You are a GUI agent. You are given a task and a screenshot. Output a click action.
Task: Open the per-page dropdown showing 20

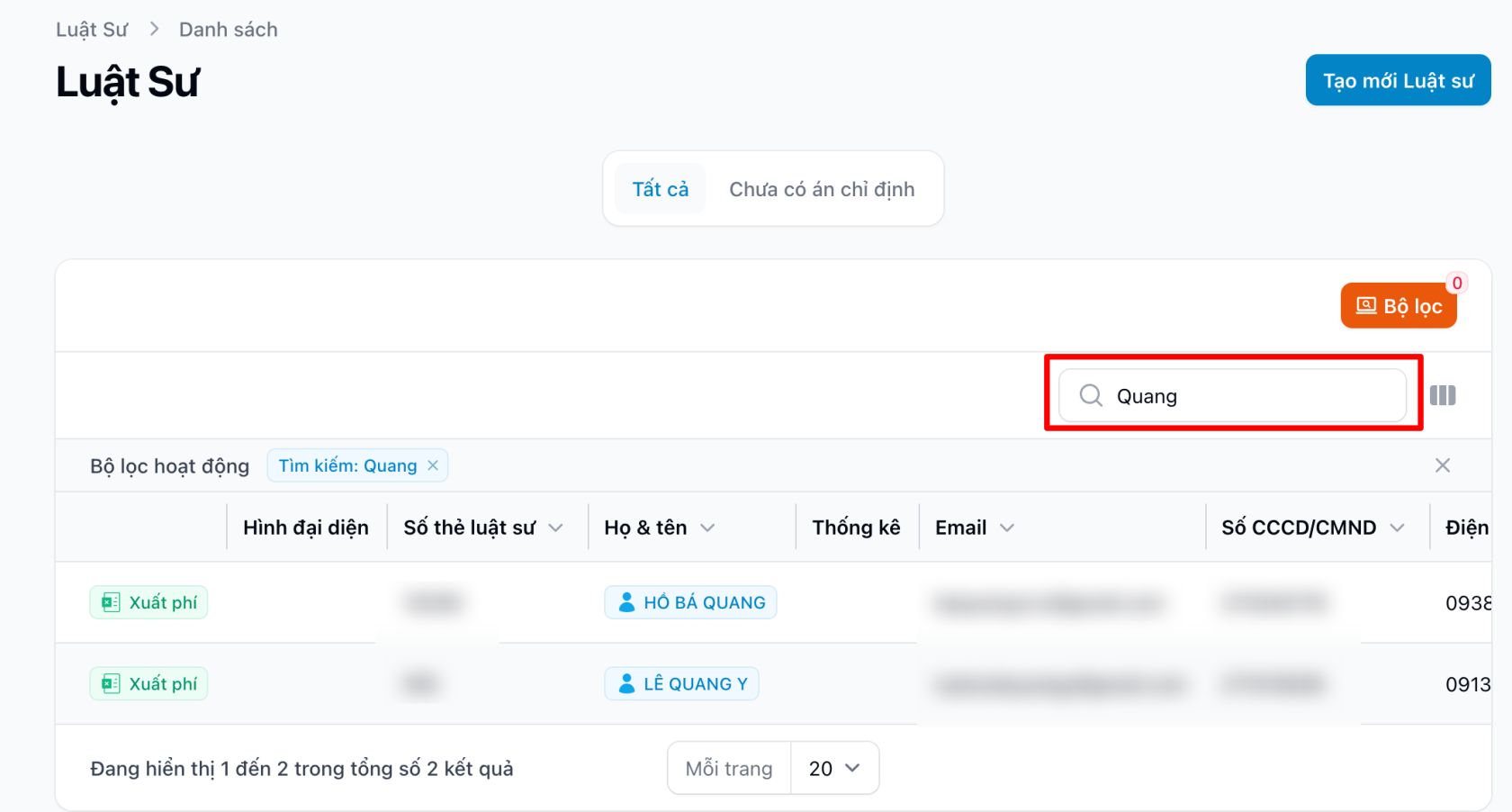tap(833, 768)
